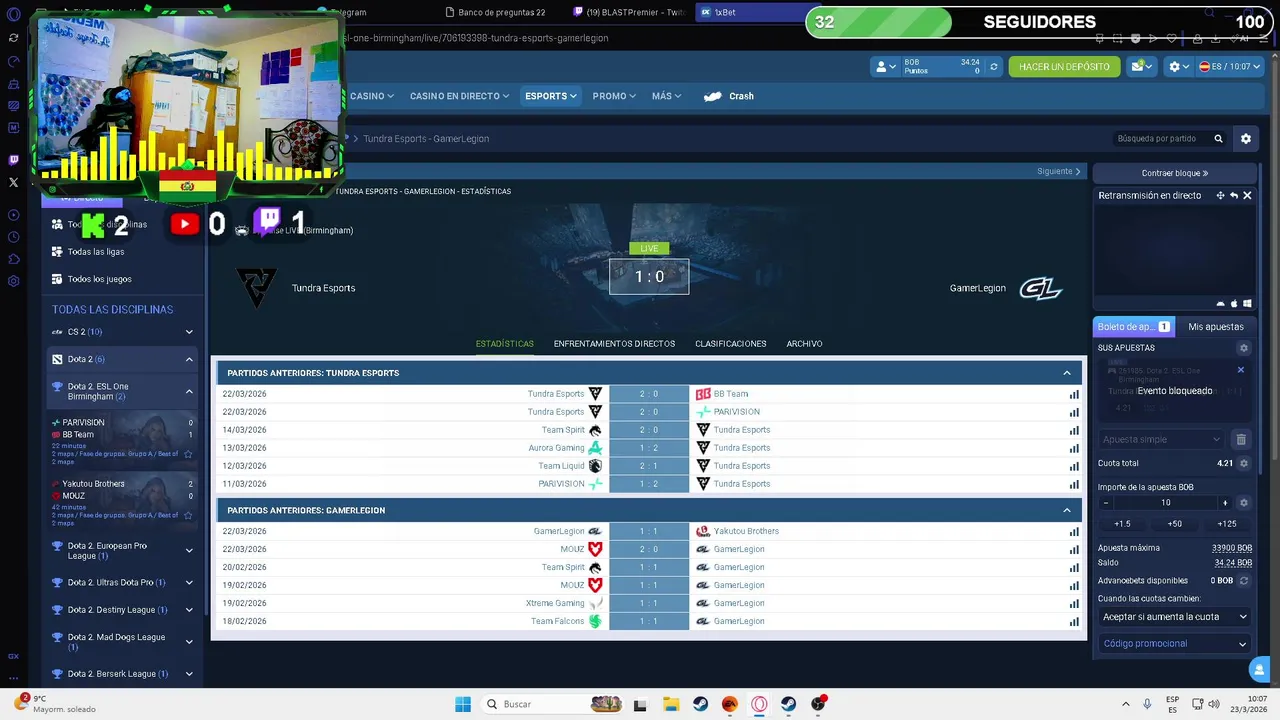Expand the CS 2 discipline list

click(x=189, y=332)
